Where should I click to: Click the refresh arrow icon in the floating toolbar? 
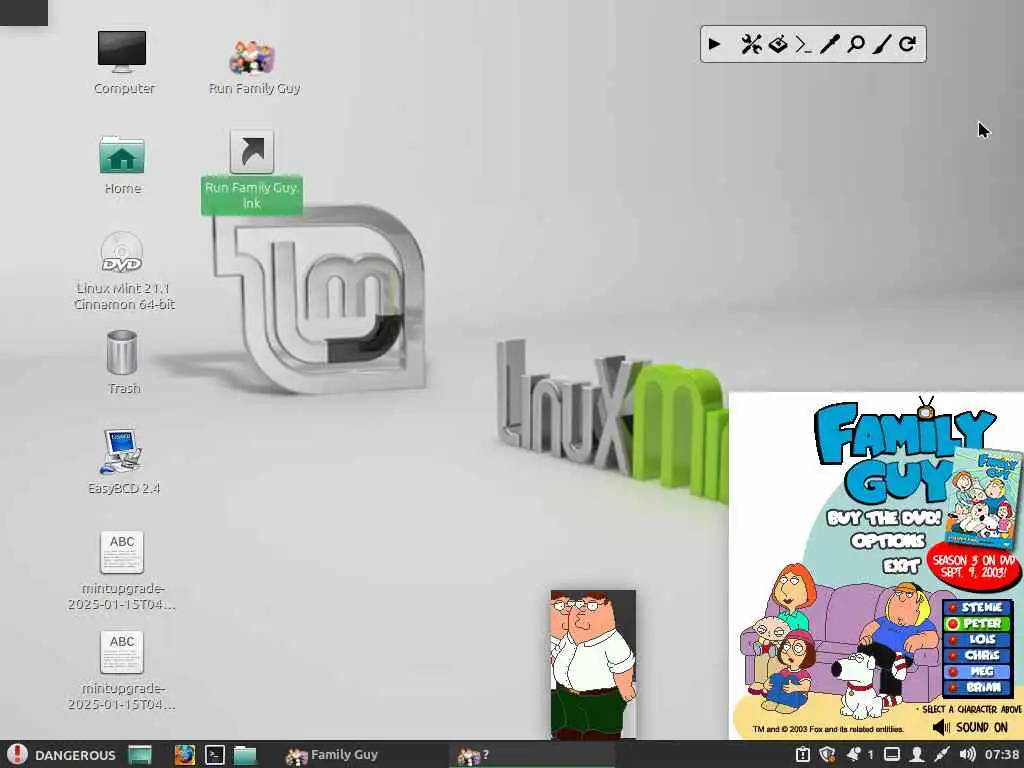point(907,44)
